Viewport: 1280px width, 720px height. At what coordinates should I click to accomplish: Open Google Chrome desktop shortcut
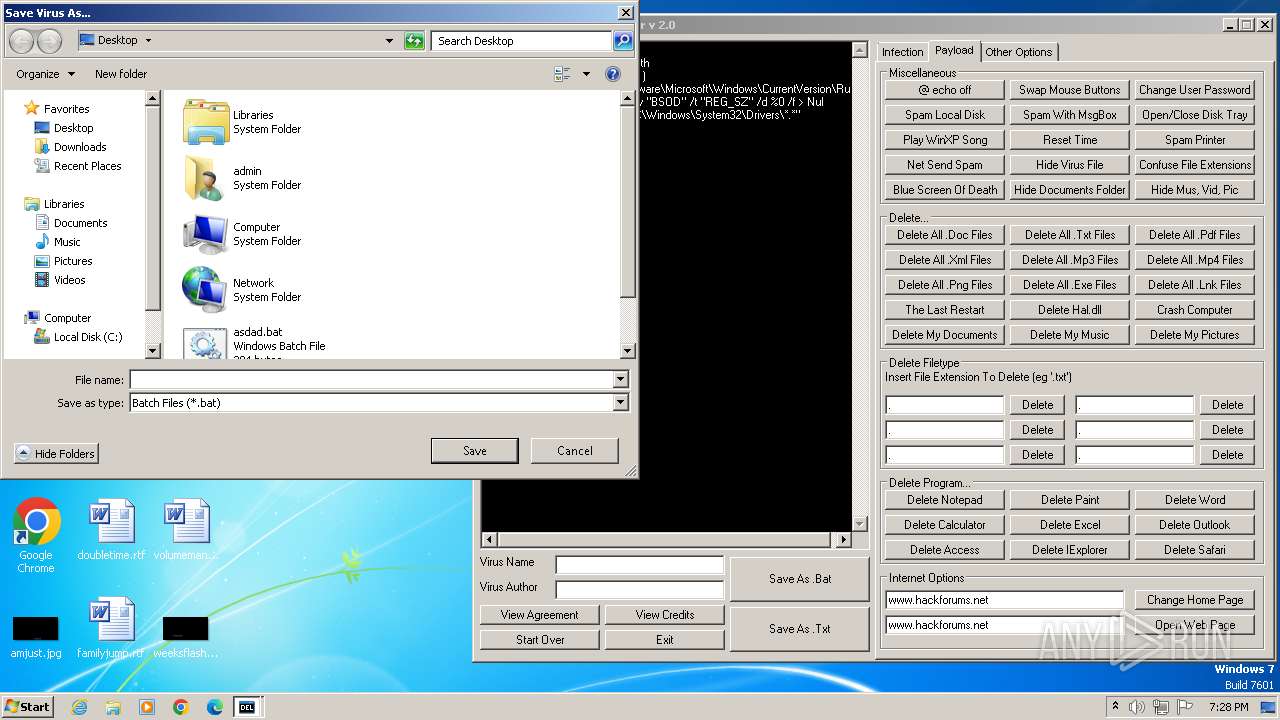pos(36,535)
